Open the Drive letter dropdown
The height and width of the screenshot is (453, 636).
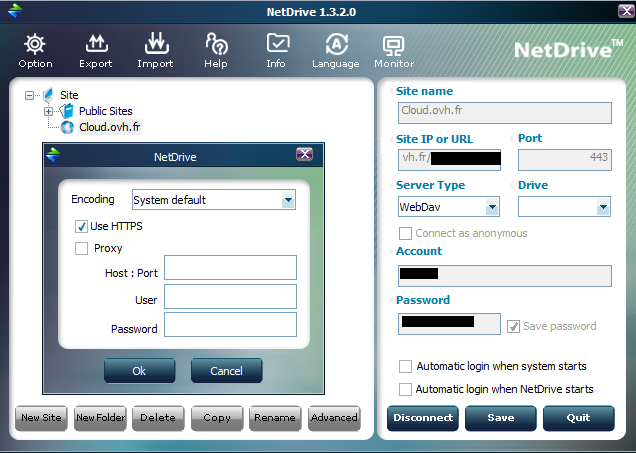pyautogui.click(x=603, y=207)
